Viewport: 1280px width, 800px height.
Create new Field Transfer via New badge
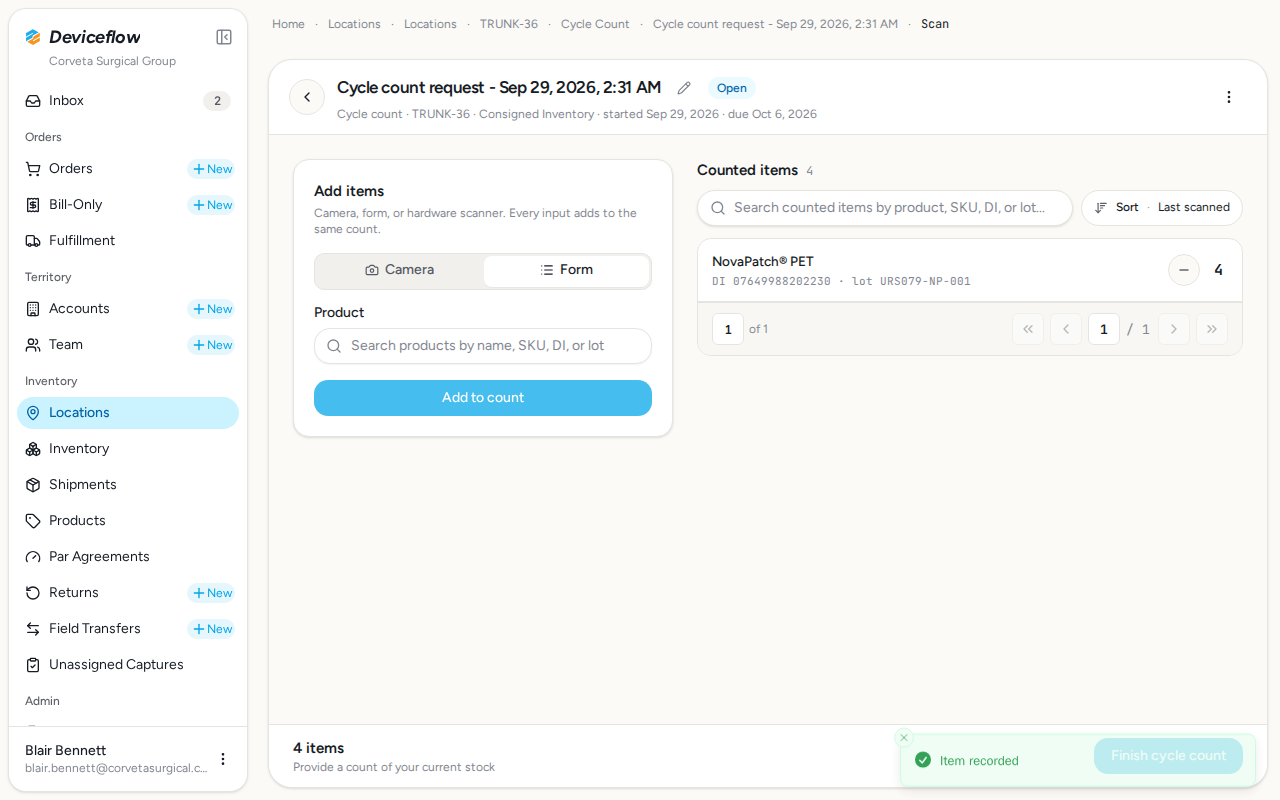212,629
